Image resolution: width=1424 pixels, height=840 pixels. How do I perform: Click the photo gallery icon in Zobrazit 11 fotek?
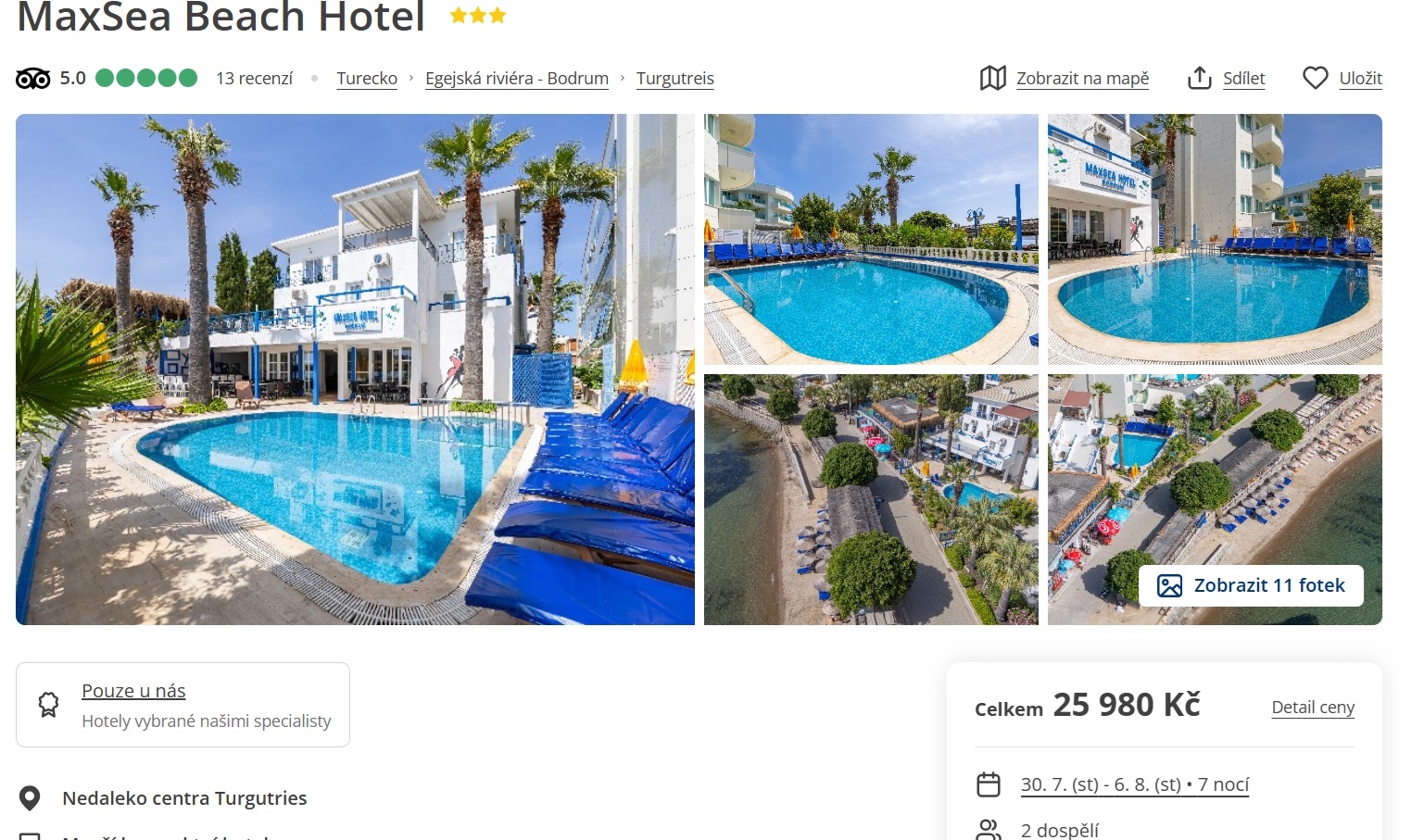(x=1169, y=585)
